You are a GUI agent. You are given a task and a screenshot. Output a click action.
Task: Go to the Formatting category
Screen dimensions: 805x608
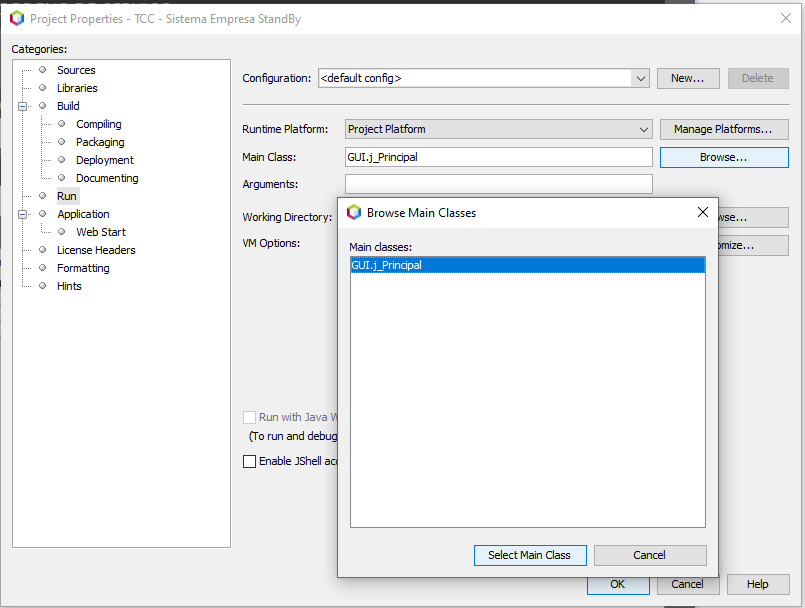click(x=83, y=268)
